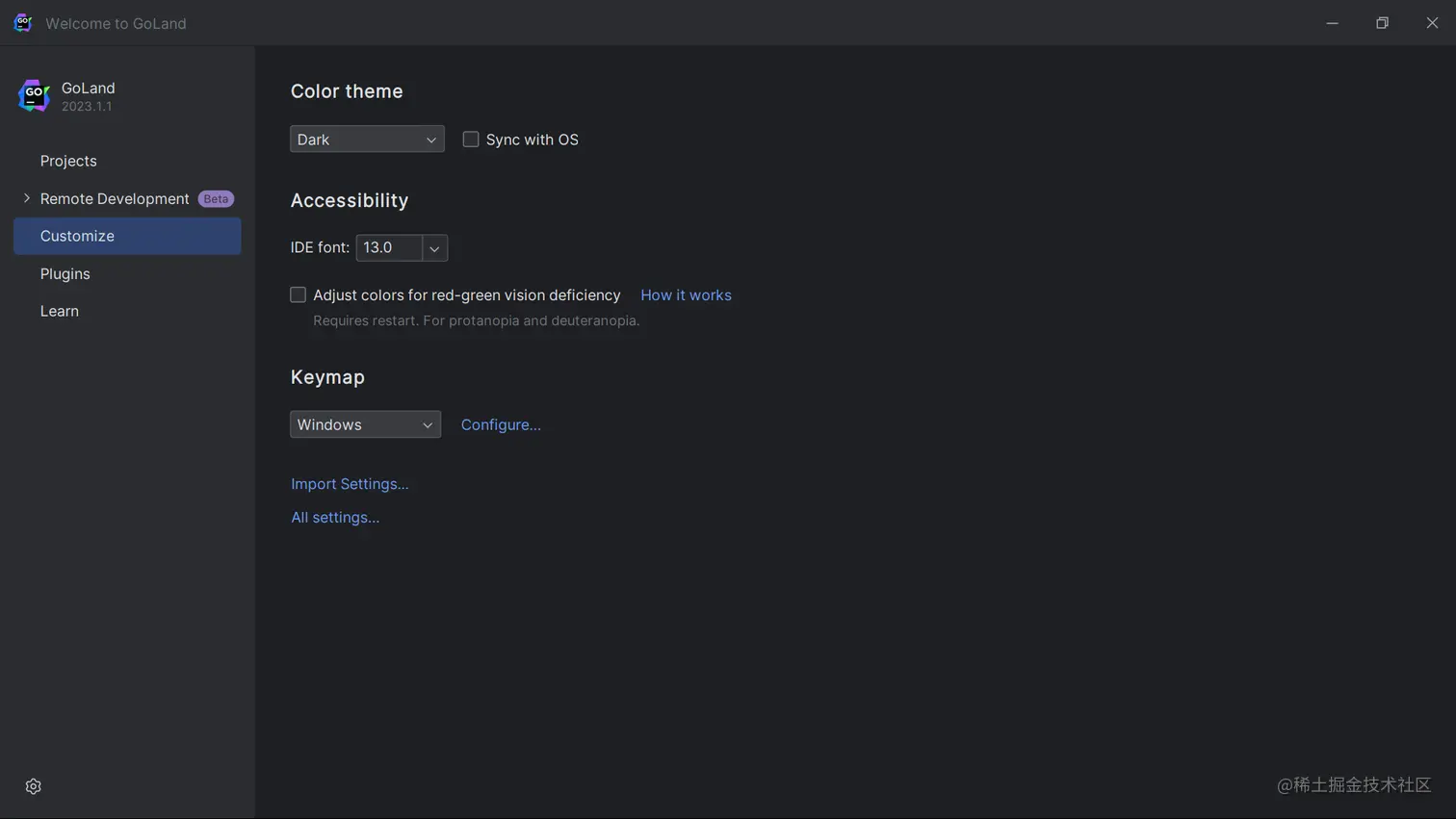Open the keymap Configure... link
Image resolution: width=1456 pixels, height=819 pixels.
[x=501, y=424]
